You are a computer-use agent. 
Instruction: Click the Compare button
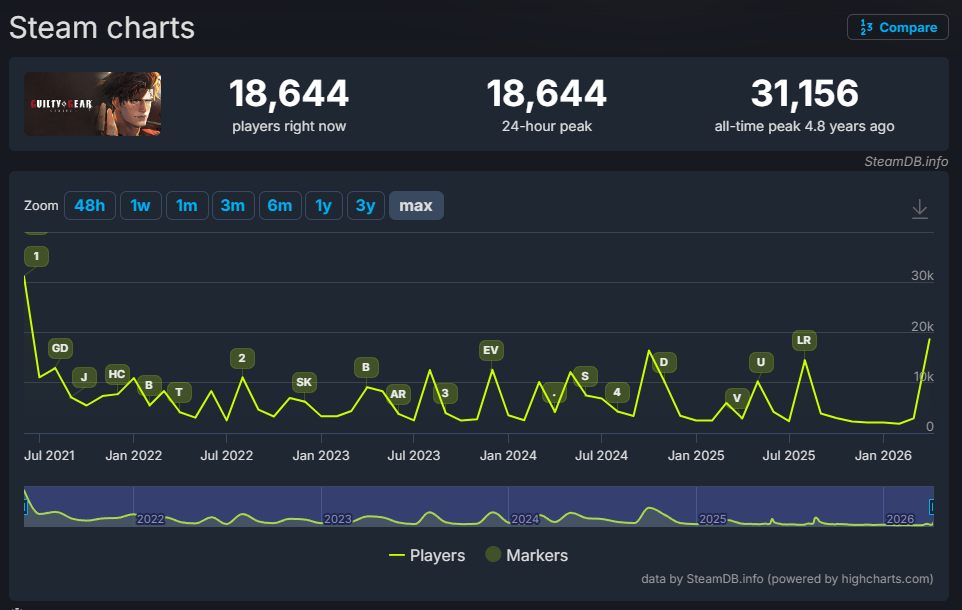click(898, 27)
